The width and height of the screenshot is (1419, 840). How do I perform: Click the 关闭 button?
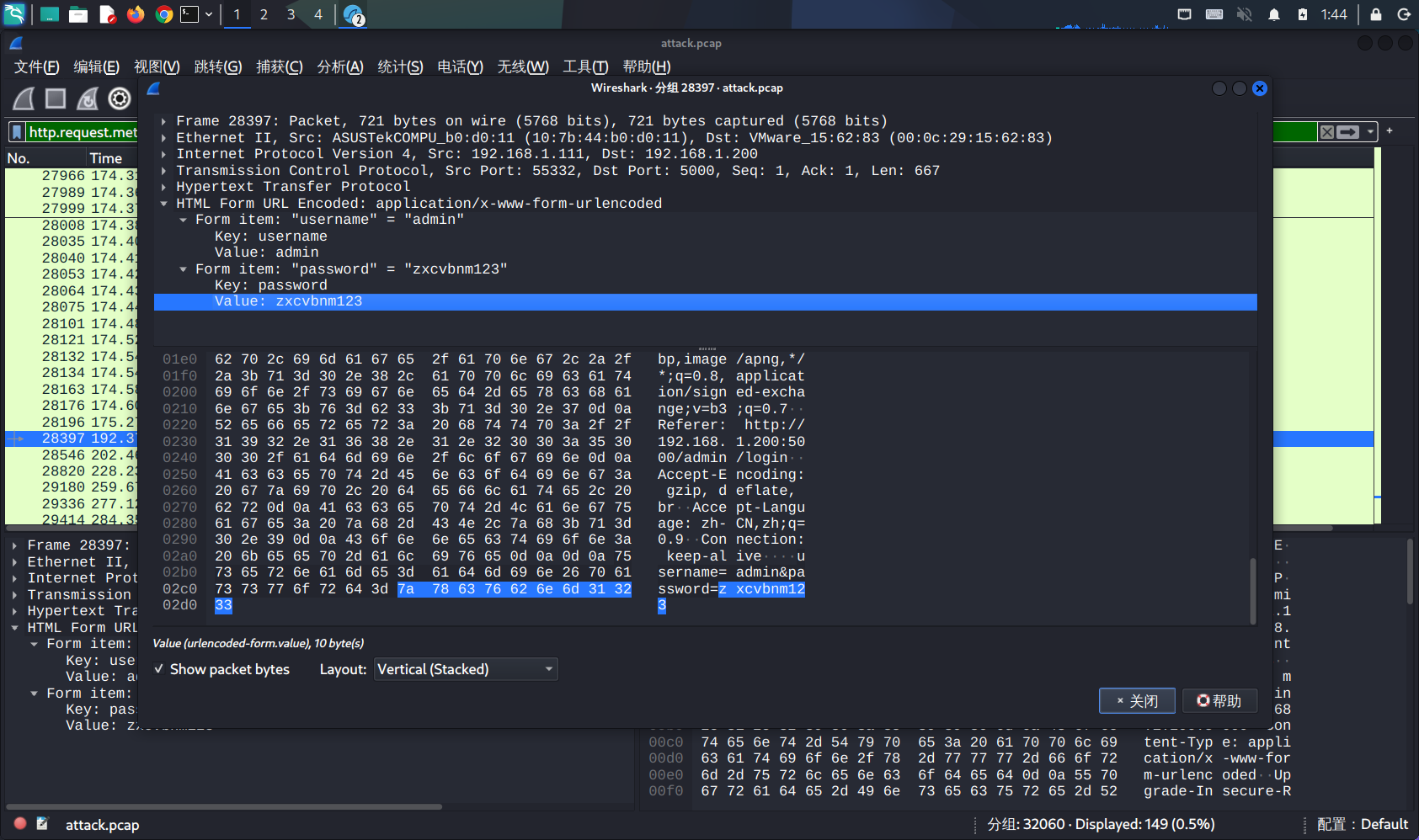(x=1137, y=701)
